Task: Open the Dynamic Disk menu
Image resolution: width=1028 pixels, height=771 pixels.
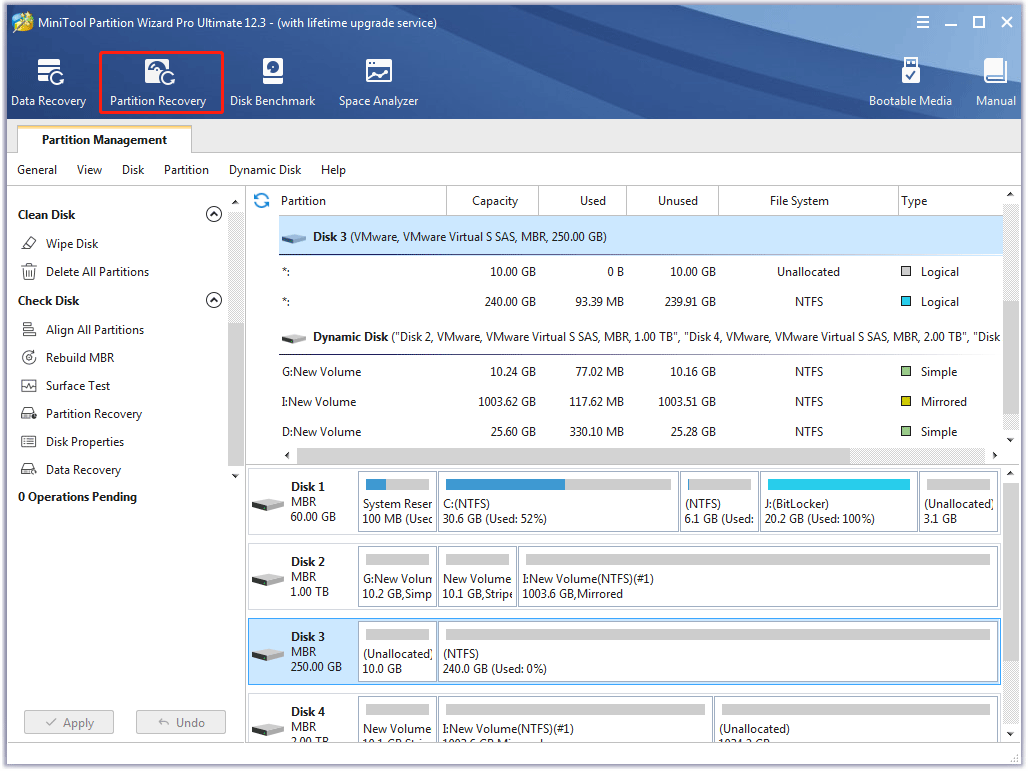Action: 264,169
